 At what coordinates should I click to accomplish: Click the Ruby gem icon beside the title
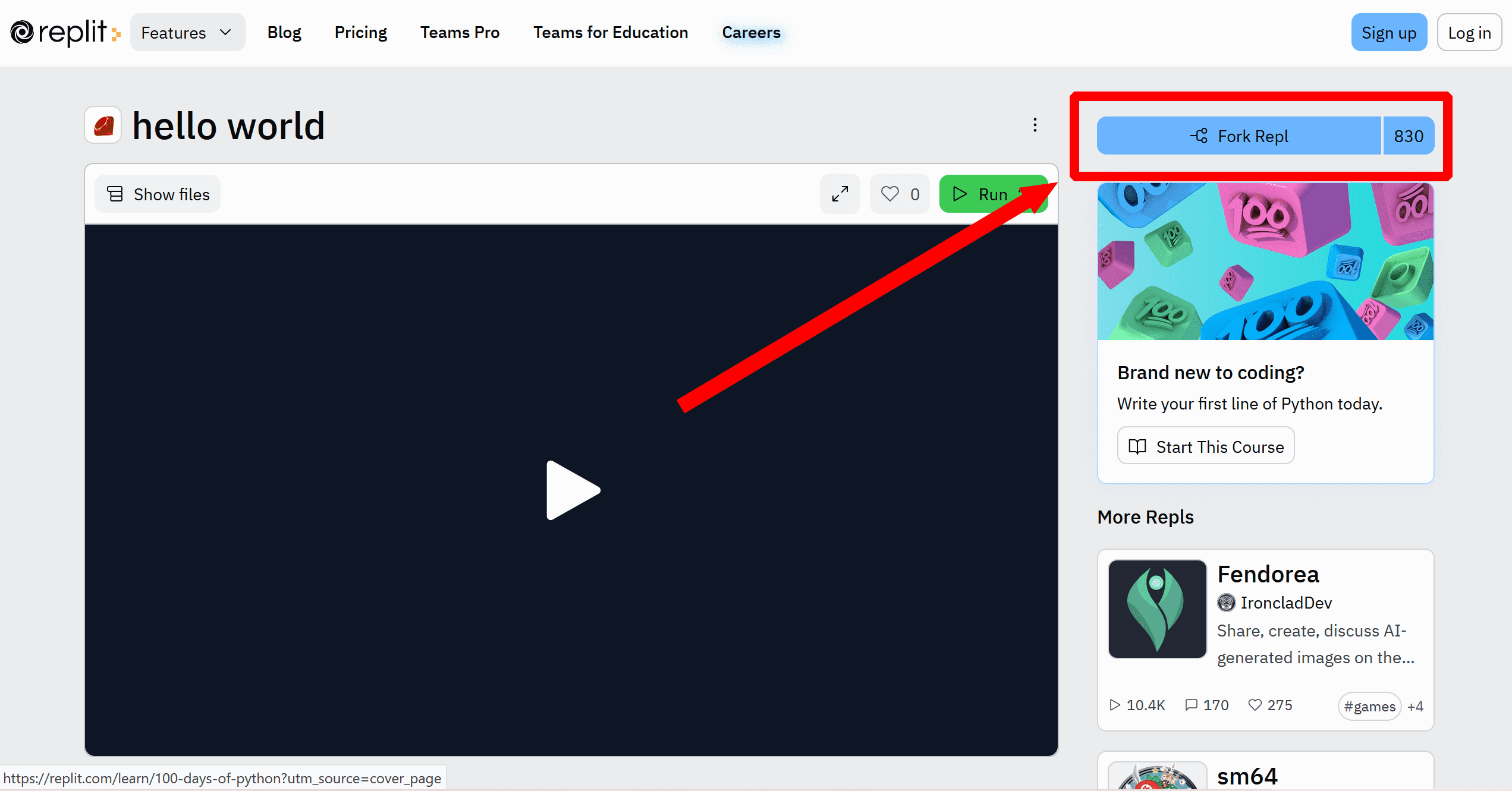click(103, 125)
